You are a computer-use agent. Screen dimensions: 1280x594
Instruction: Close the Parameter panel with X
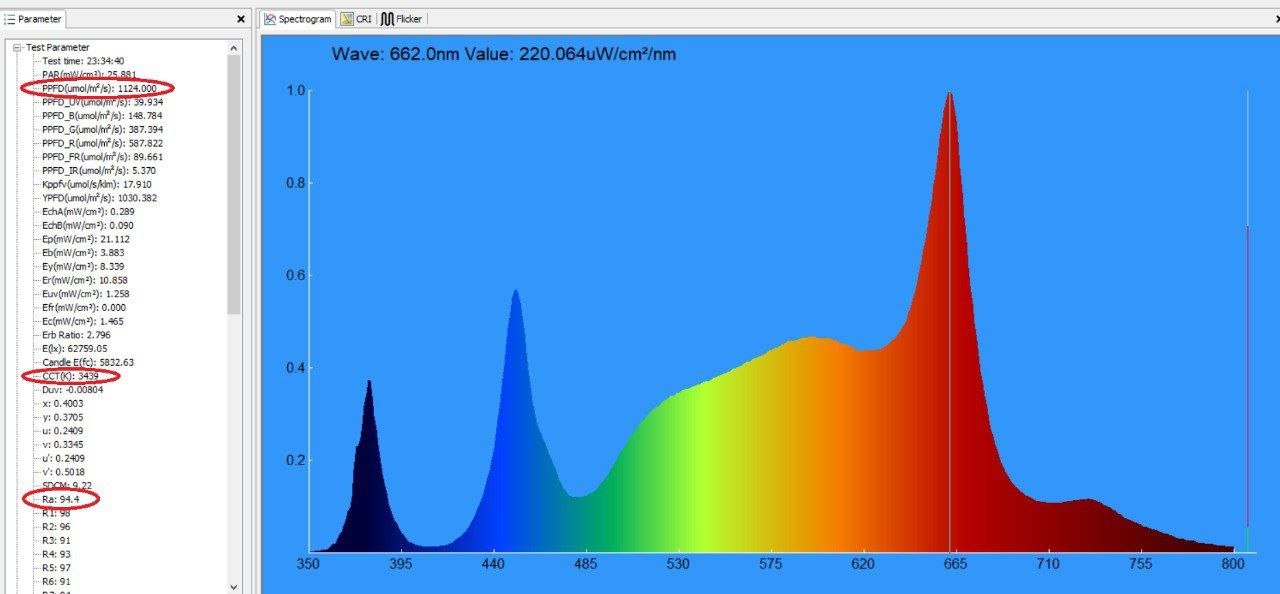coord(241,19)
